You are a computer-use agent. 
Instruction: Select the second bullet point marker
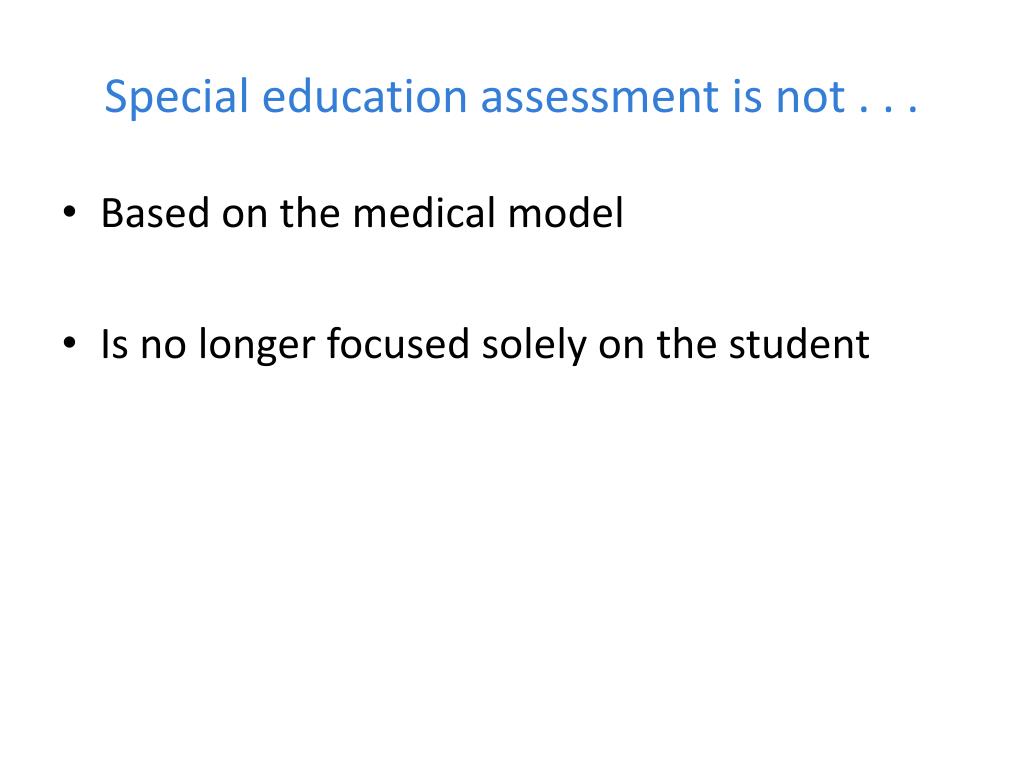click(69, 343)
